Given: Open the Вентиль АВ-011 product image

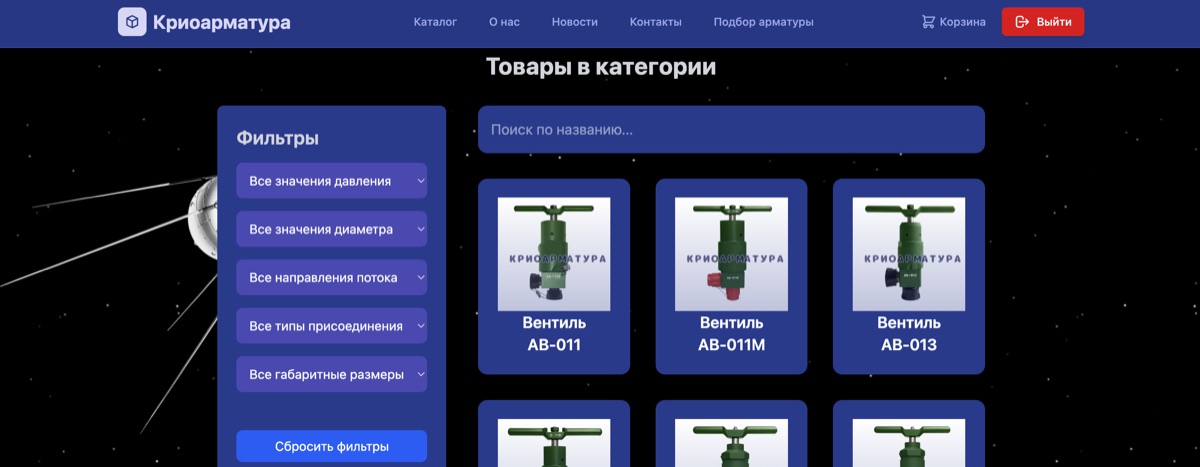Looking at the screenshot, I should pyautogui.click(x=554, y=254).
